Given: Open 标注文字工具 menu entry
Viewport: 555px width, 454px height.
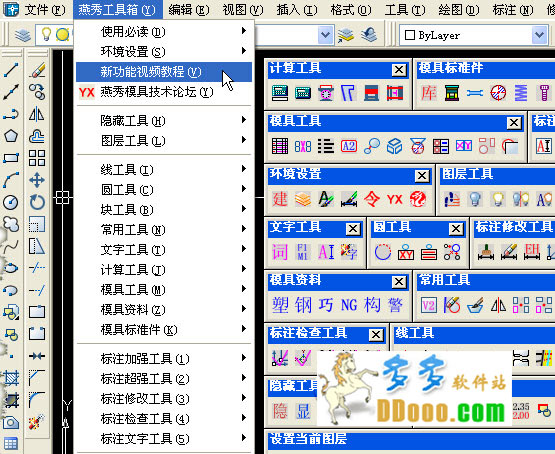Looking at the screenshot, I should pyautogui.click(x=164, y=439).
